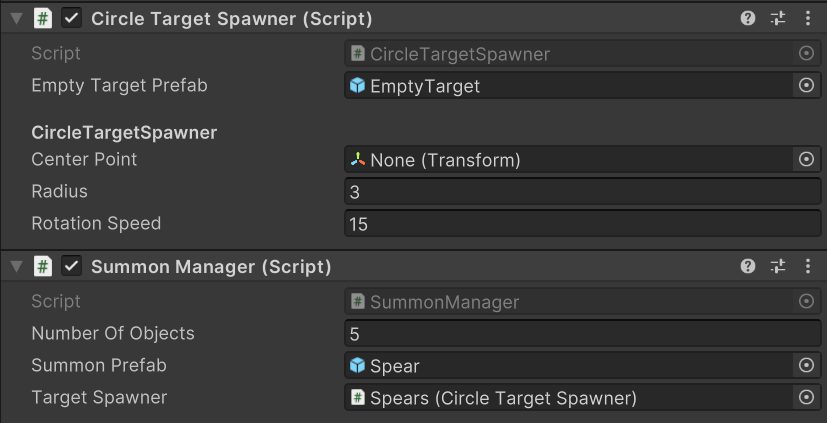This screenshot has height=423, width=827.
Task: Disable the Circle Target Spawner component
Action: (x=72, y=18)
